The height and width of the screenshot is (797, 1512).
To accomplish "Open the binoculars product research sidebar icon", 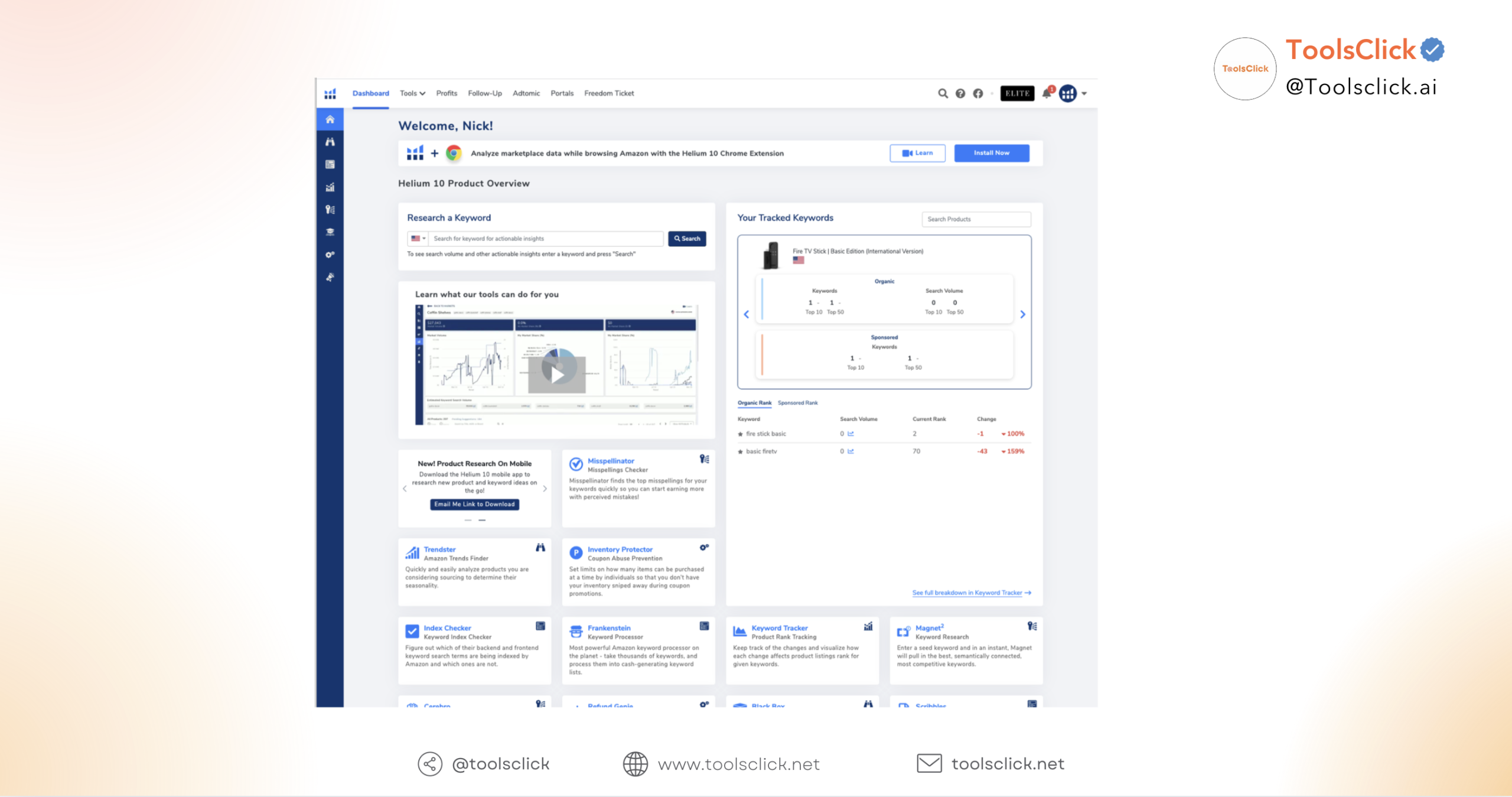I will (330, 142).
